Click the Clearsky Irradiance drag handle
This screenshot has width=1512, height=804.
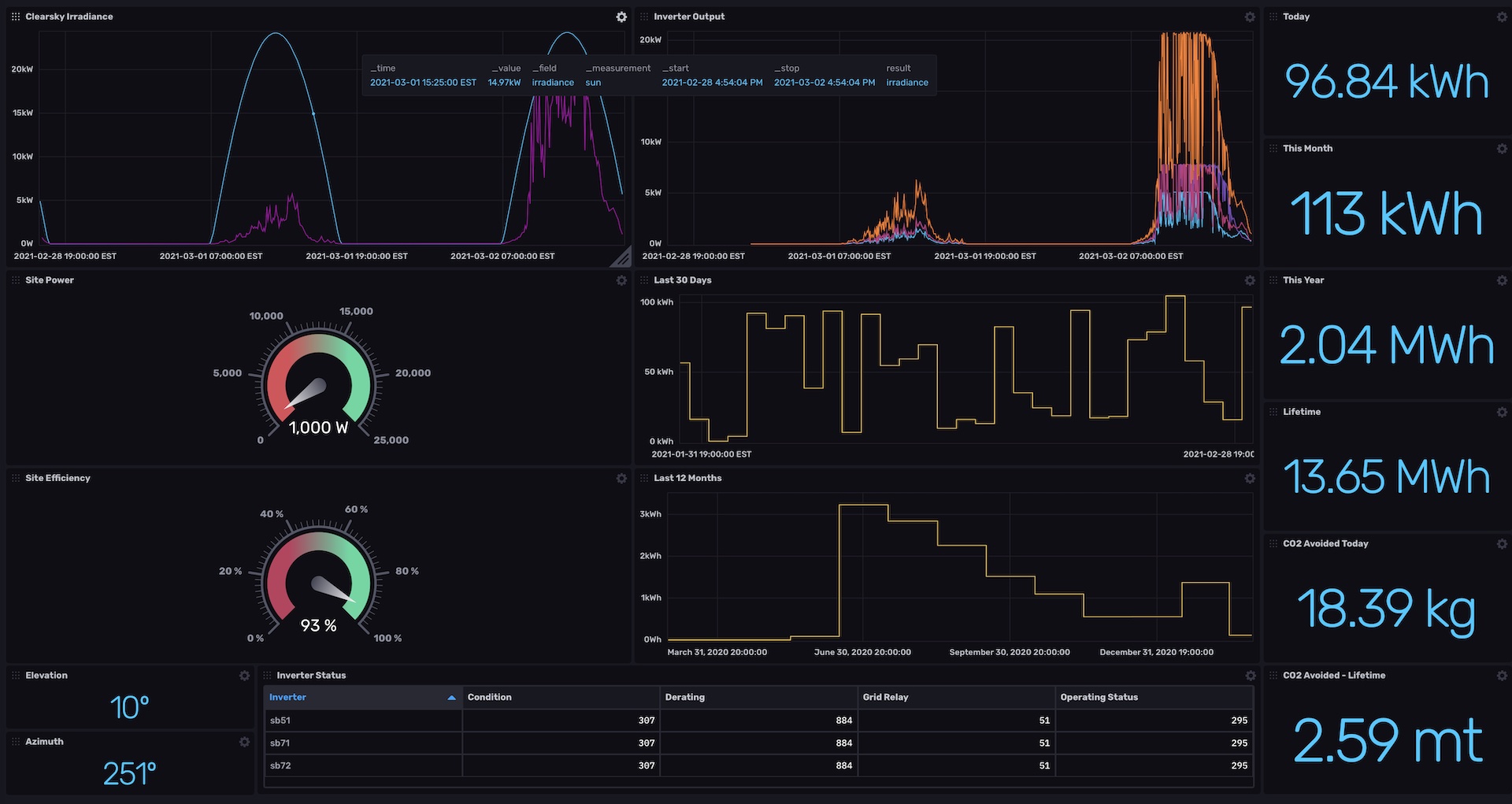[x=16, y=17]
